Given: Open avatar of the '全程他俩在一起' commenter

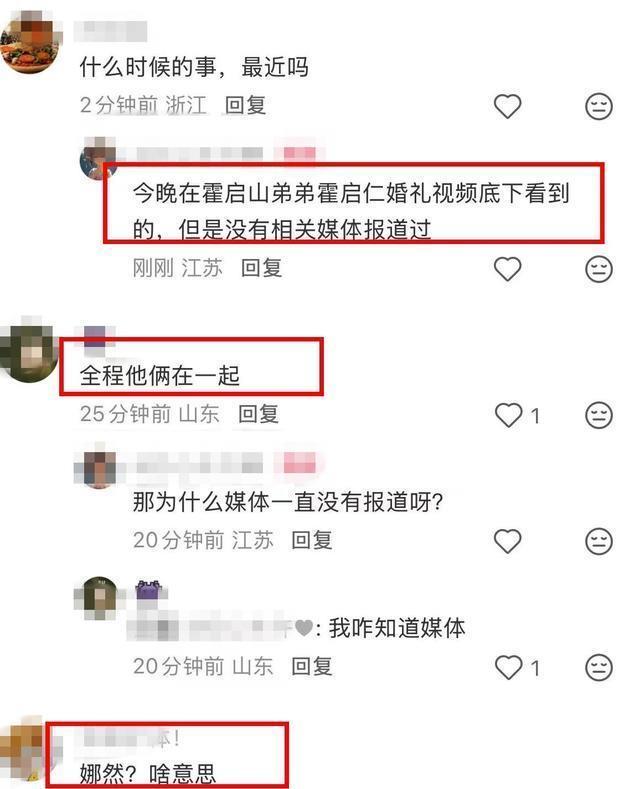Looking at the screenshot, I should pyautogui.click(x=28, y=350).
